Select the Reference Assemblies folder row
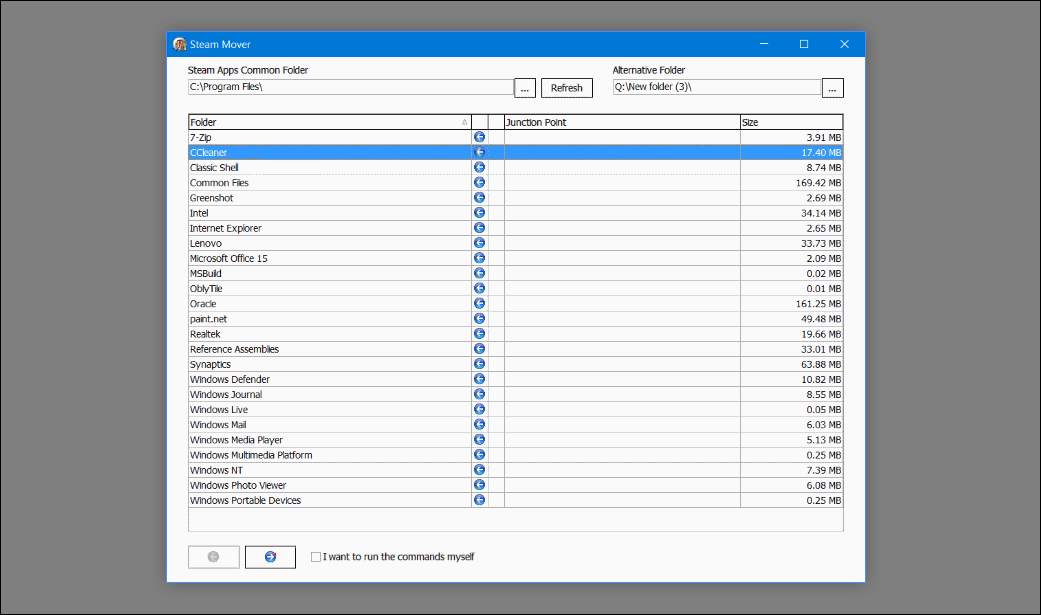Viewport: 1041px width, 615px height. (x=515, y=349)
